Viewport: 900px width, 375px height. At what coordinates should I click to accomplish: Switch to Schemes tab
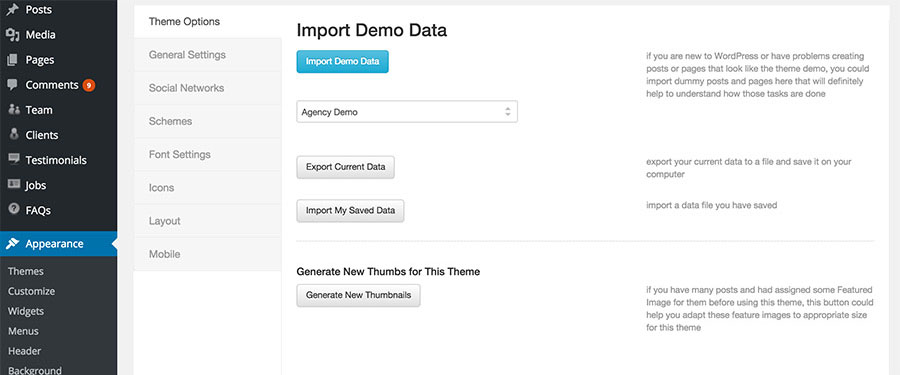[x=208, y=122]
